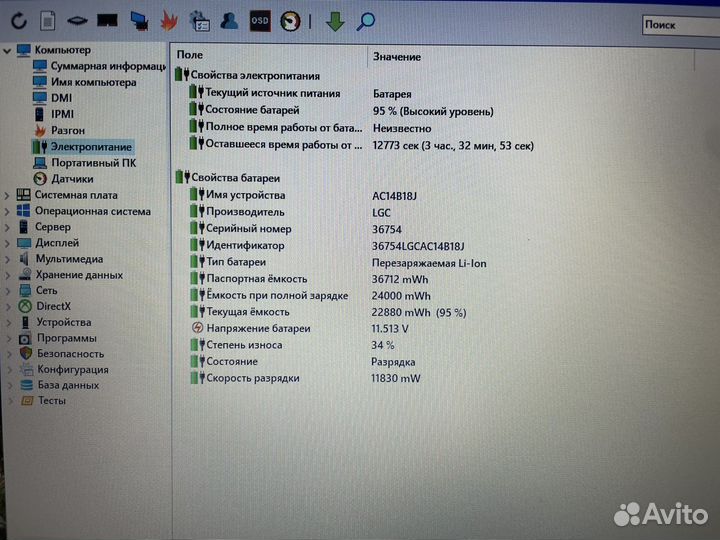This screenshot has width=720, height=540.
Task: Collapse the Компьютер tree node
Action: click(x=6, y=51)
